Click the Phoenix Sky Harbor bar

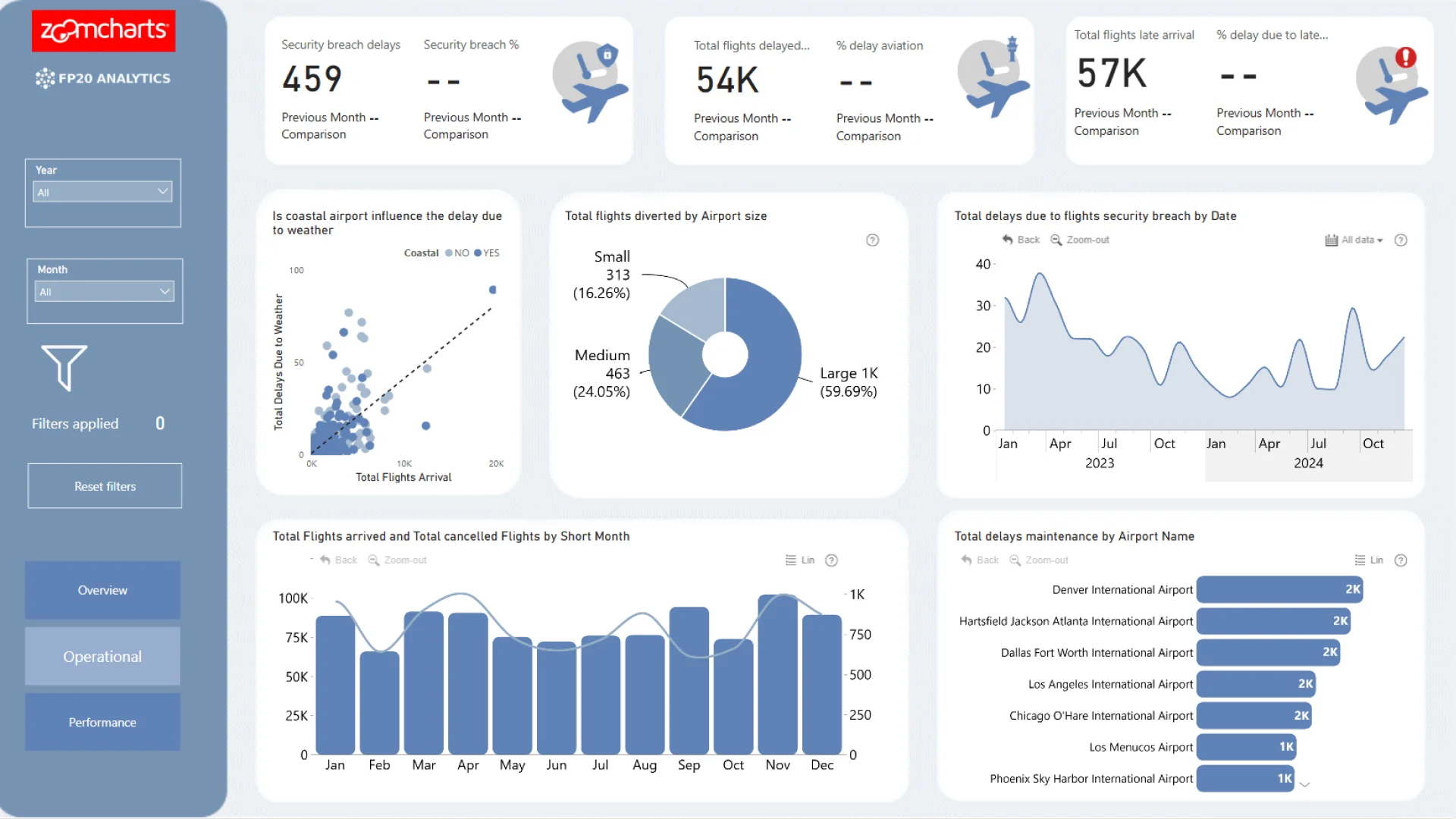1245,778
